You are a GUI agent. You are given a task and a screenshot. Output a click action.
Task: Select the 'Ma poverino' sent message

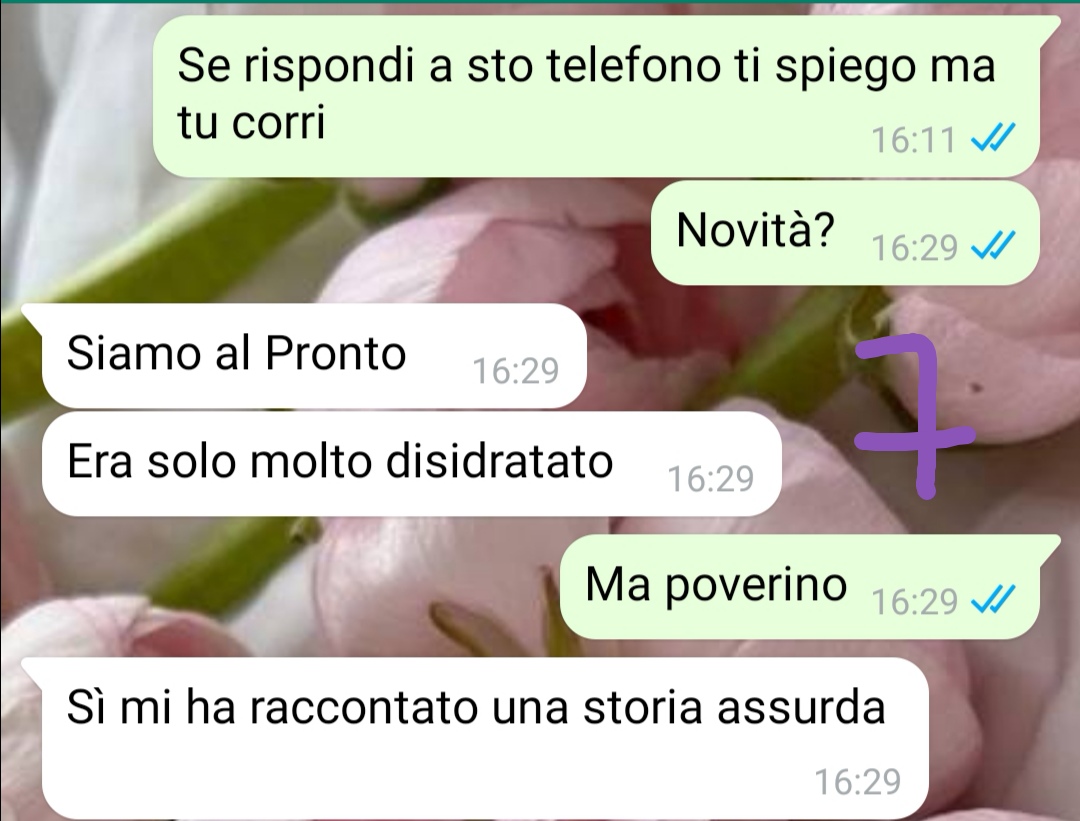(x=809, y=587)
